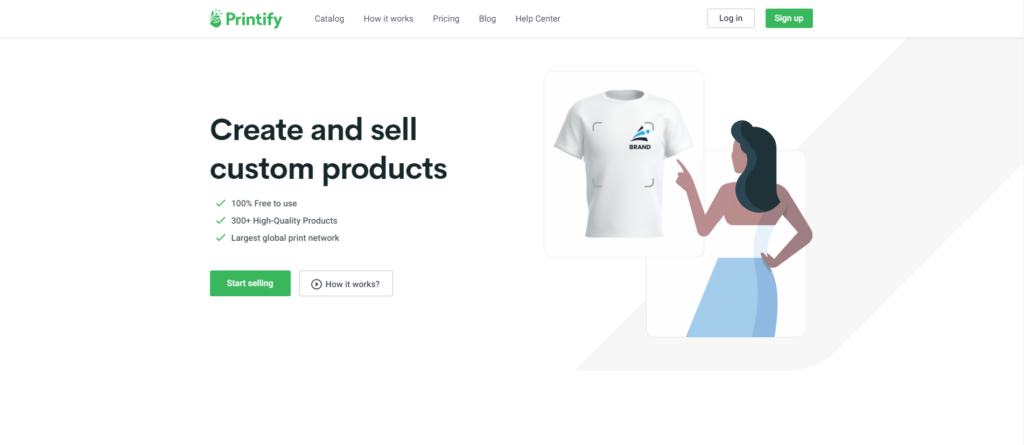Click the play icon in How it works button
Screen dimensions: 1024x445
316,284
